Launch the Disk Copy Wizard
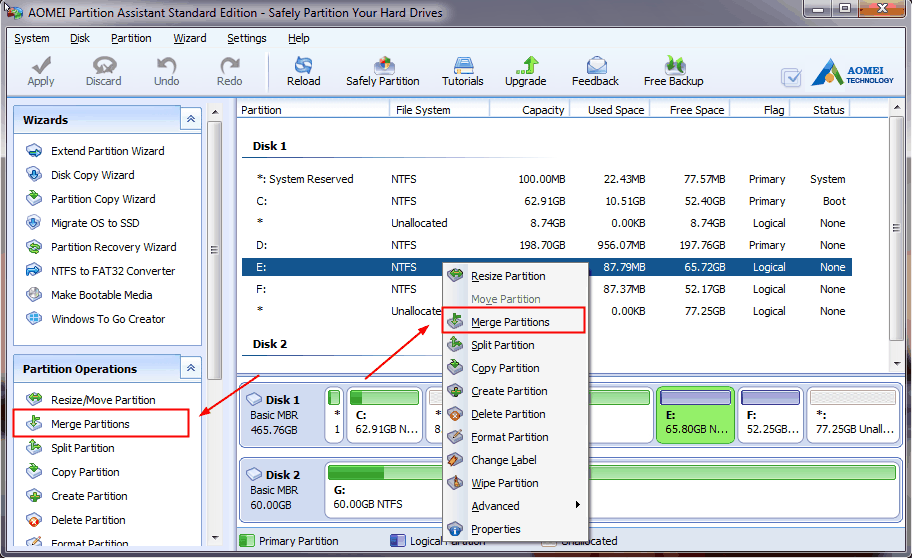 point(80,175)
